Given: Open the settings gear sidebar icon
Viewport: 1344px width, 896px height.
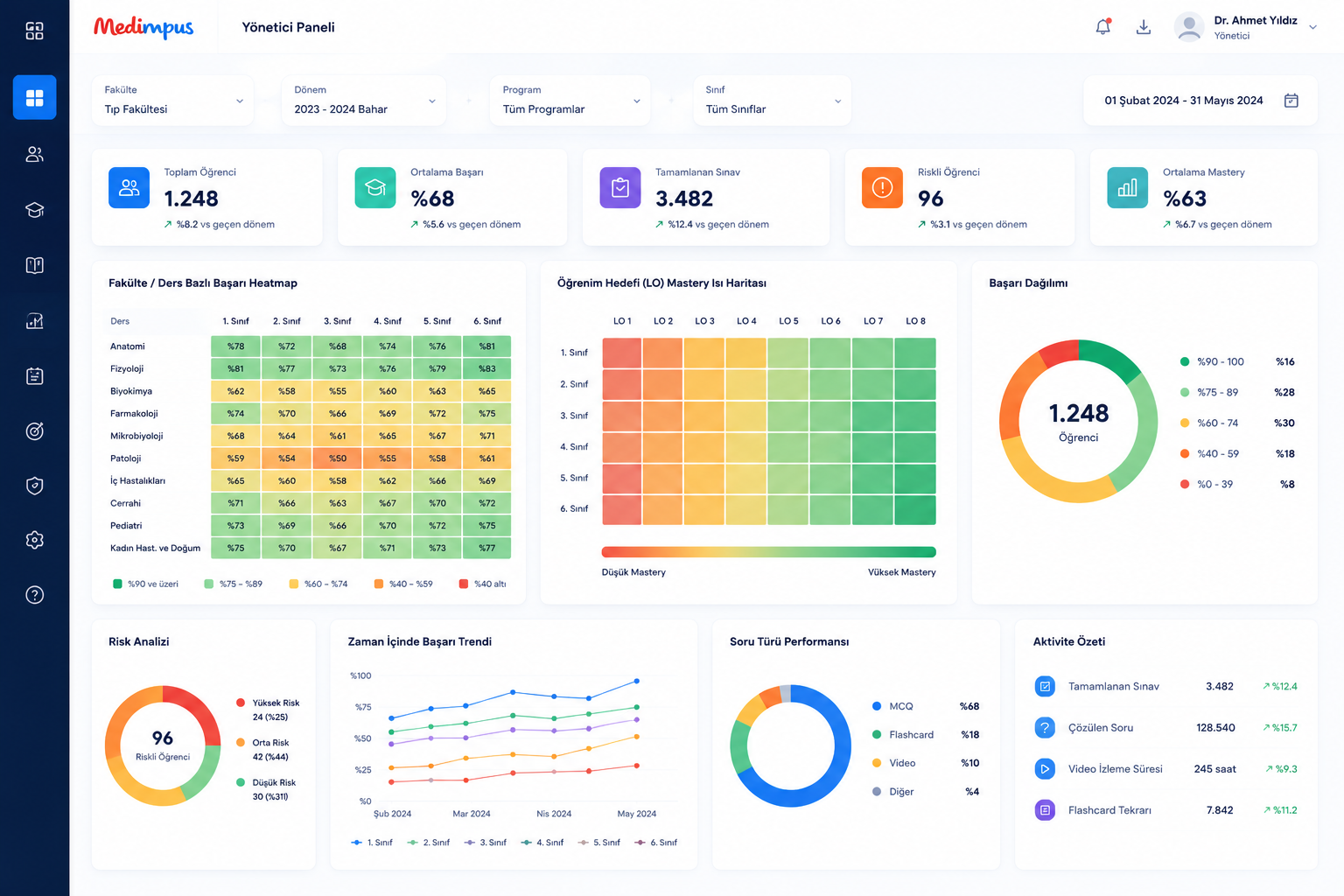Looking at the screenshot, I should point(34,540).
